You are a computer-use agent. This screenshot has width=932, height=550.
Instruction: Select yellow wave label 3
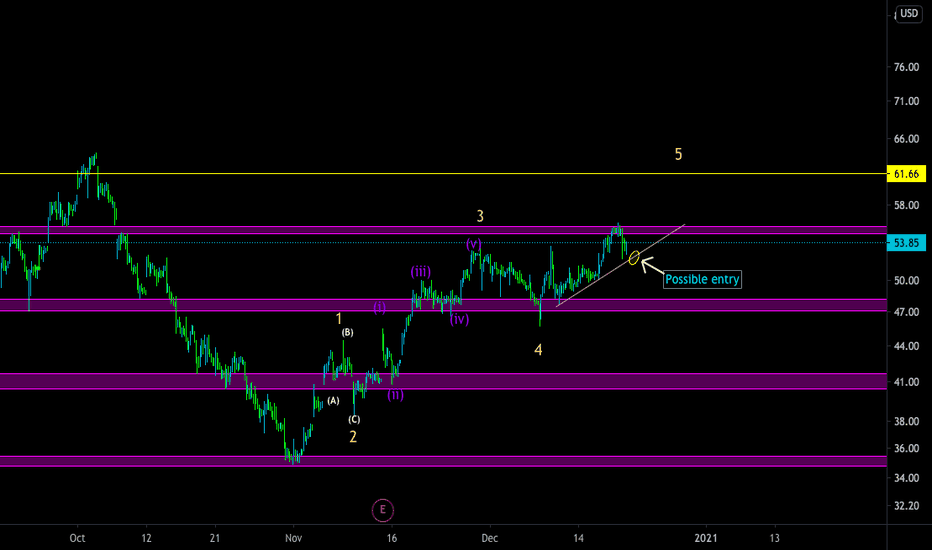[480, 216]
